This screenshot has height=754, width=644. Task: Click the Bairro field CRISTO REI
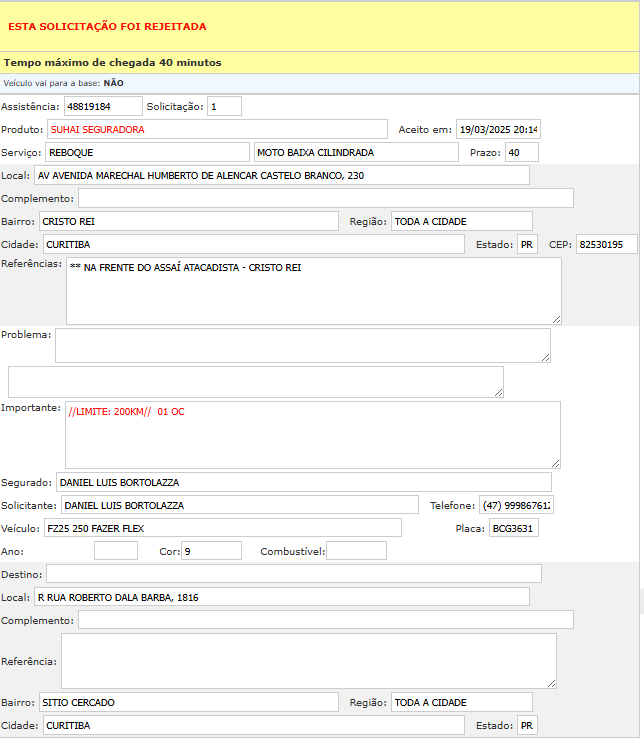[189, 222]
